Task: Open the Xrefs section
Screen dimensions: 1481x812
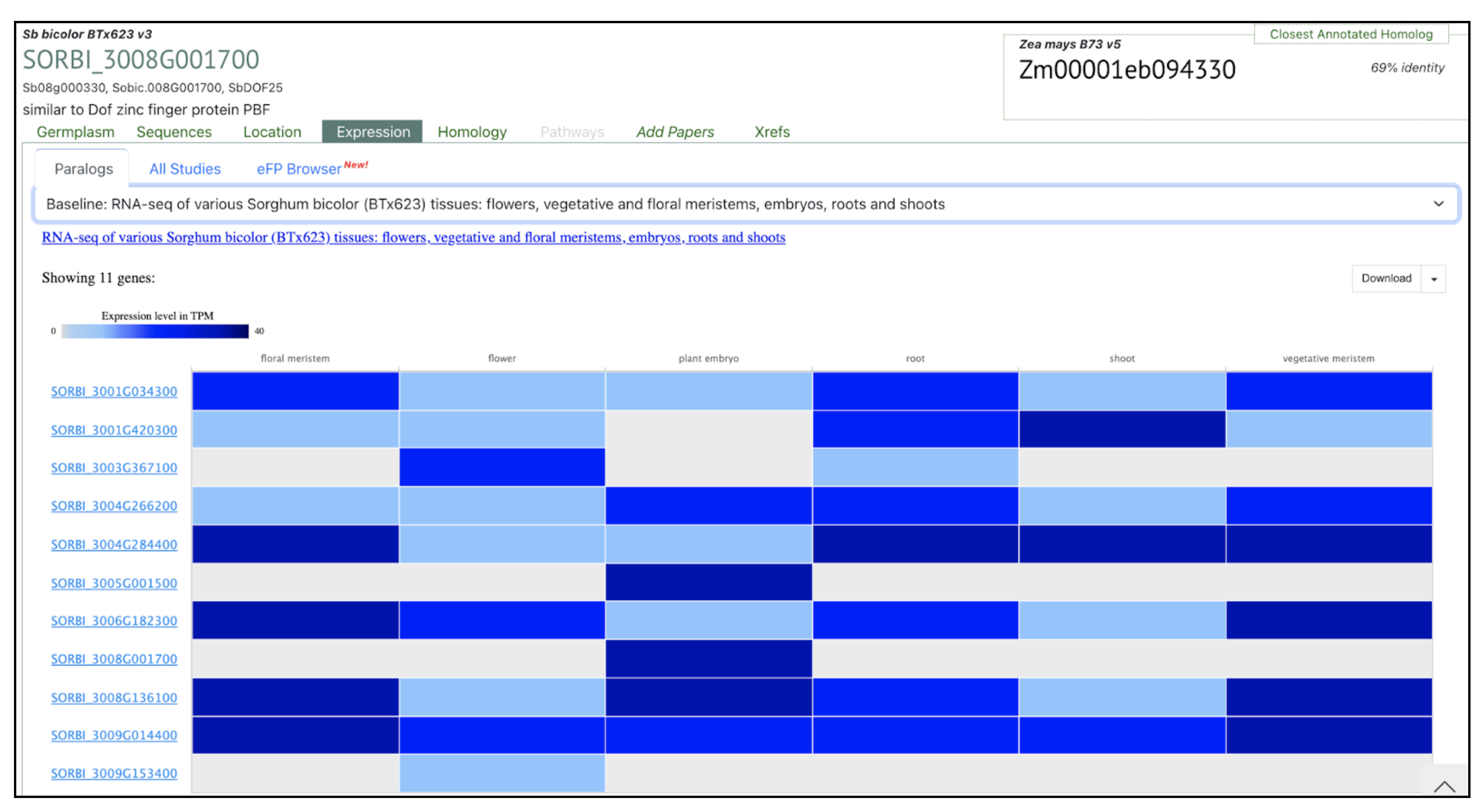Action: (x=772, y=132)
